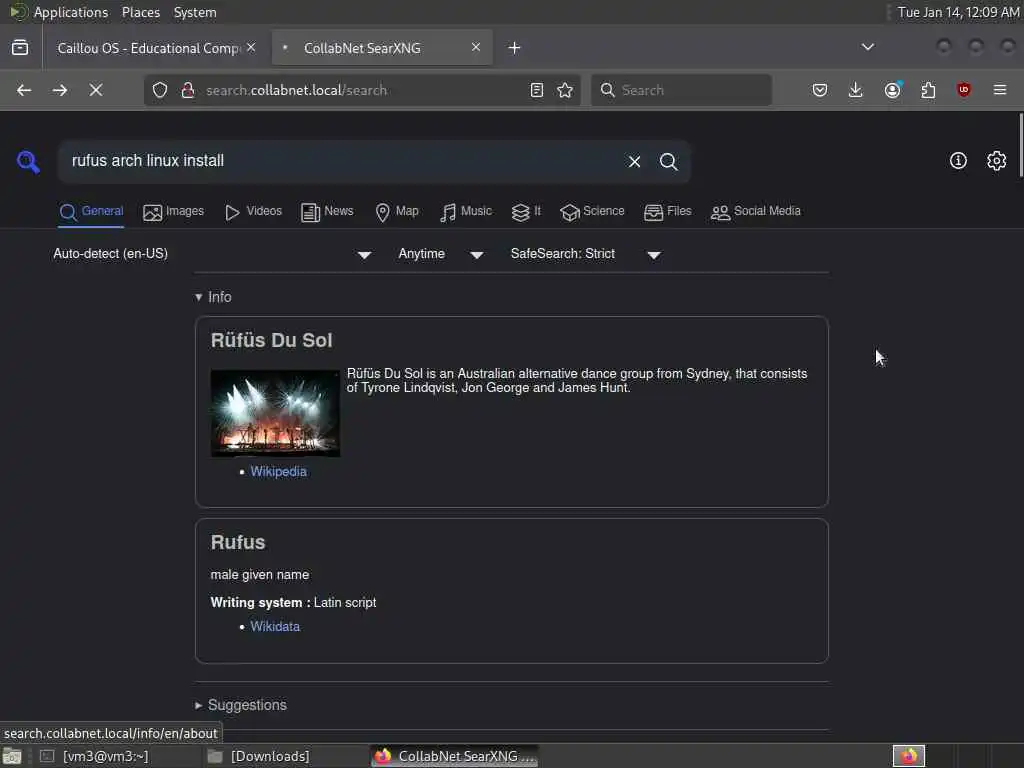
Task: Switch to Science category
Action: tap(592, 212)
